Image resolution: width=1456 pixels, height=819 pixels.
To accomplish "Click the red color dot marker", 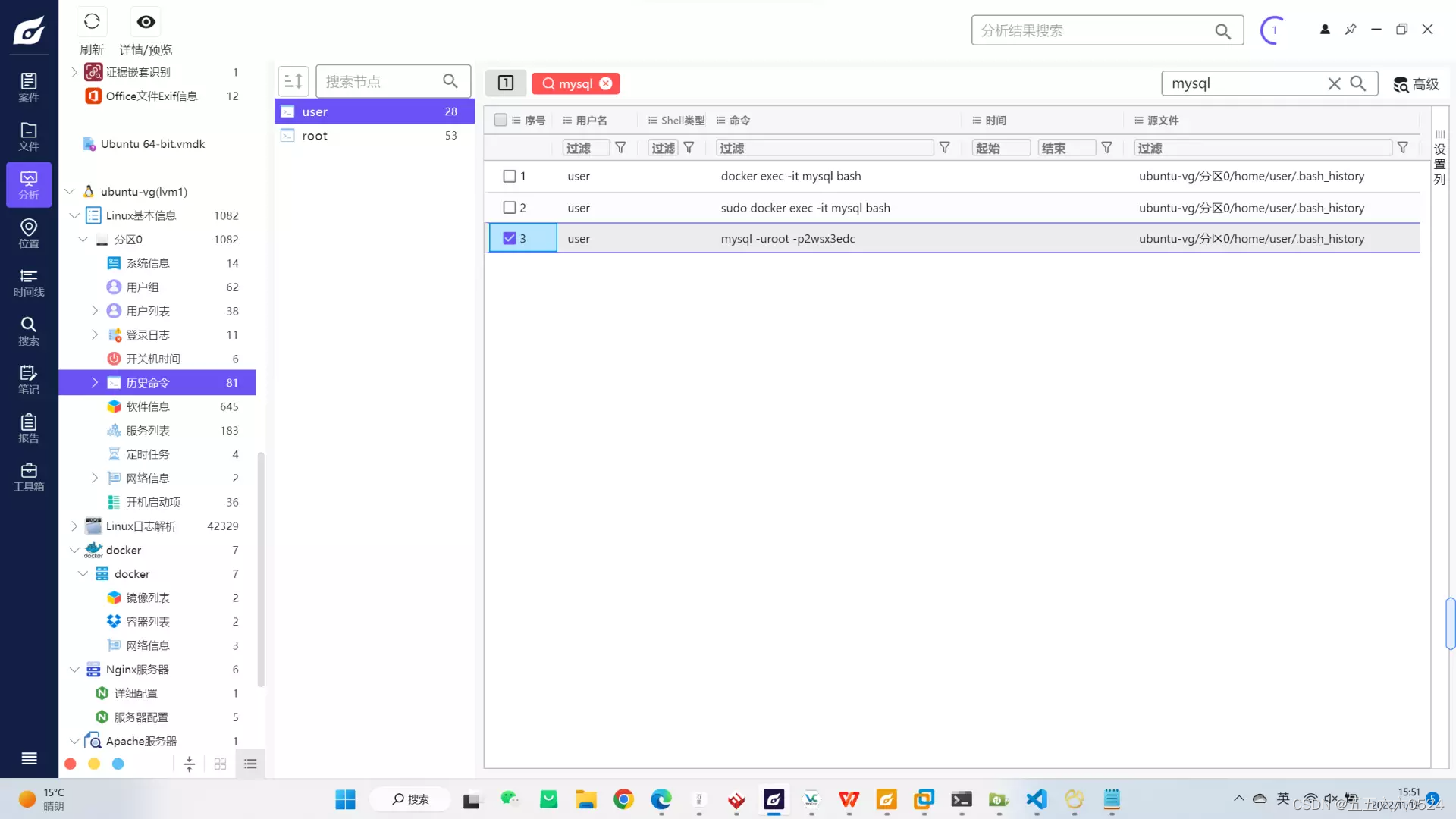I will (x=71, y=764).
